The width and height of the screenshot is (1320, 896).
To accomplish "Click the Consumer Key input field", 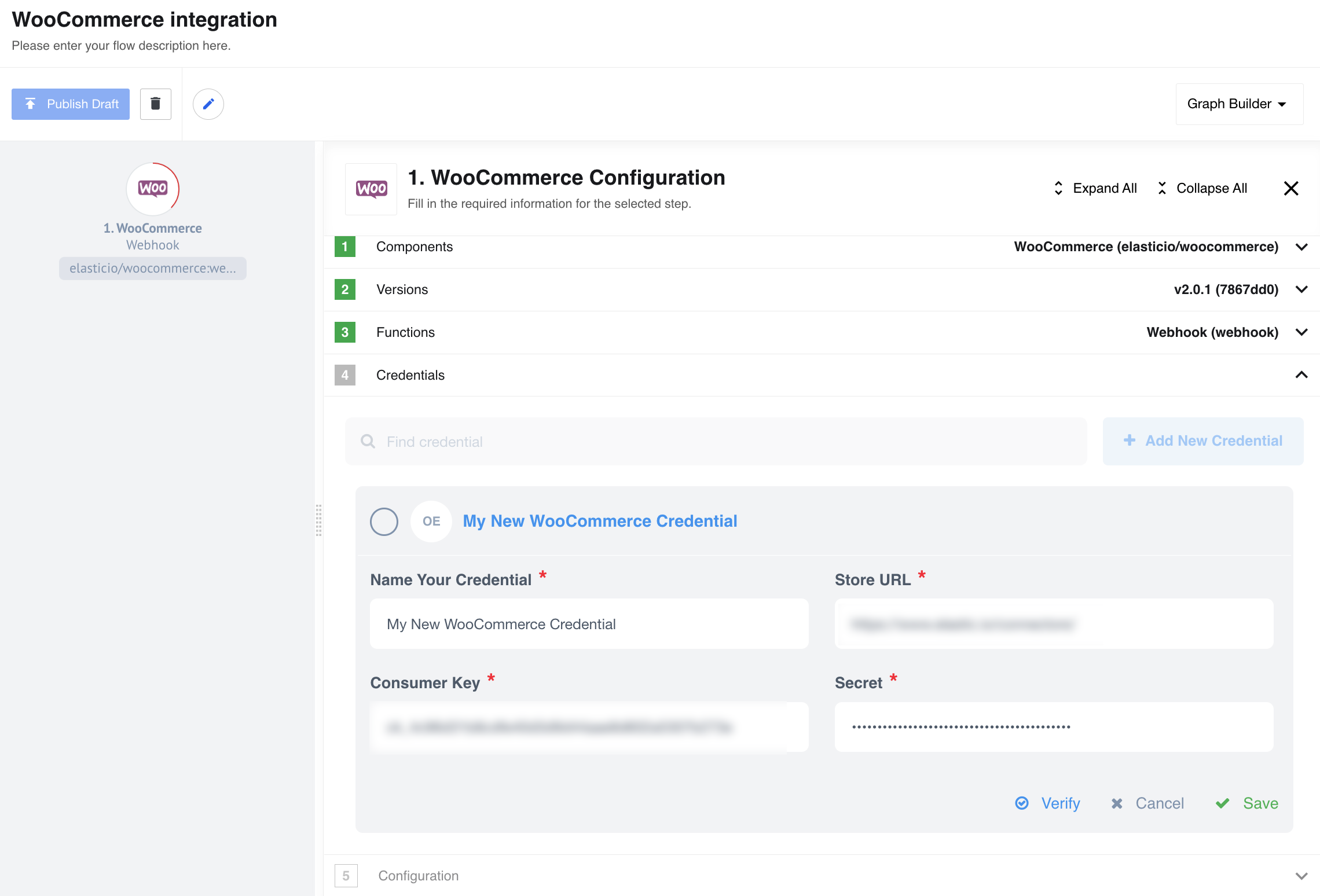I will pyautogui.click(x=589, y=727).
